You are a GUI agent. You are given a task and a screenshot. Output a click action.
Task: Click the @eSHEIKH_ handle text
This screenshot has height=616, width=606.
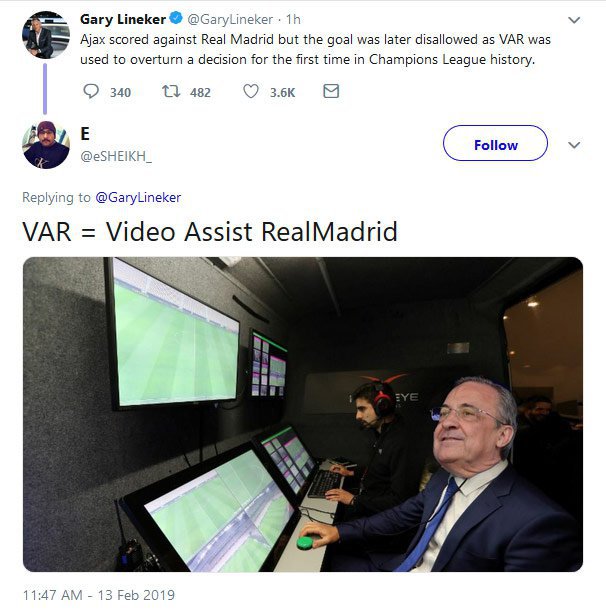pyautogui.click(x=116, y=156)
